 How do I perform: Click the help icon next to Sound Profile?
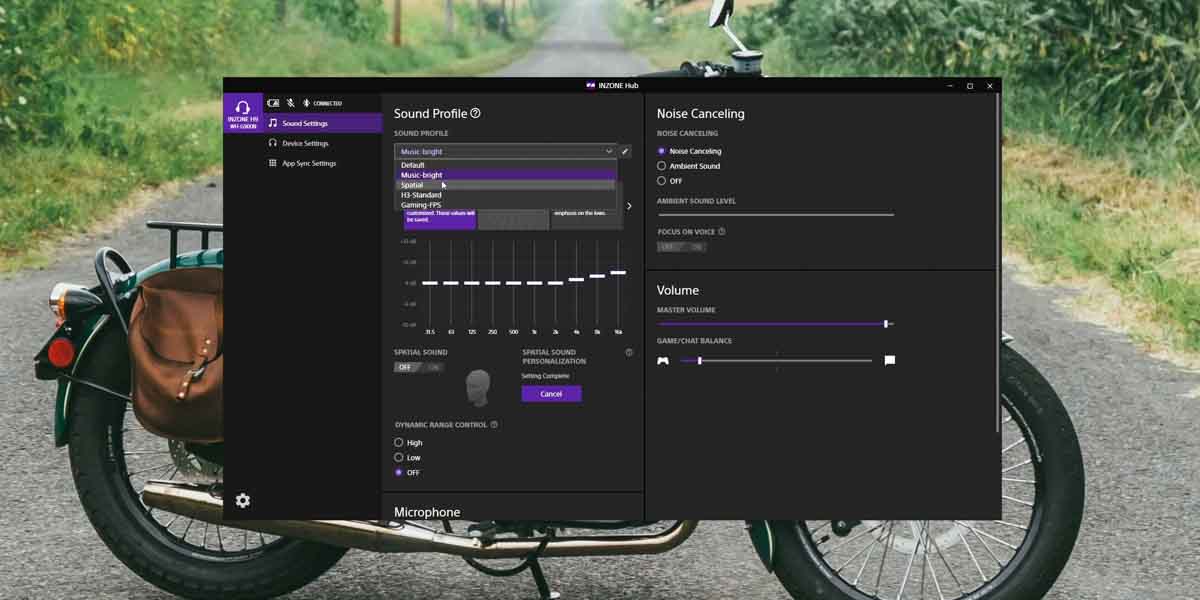pos(475,113)
